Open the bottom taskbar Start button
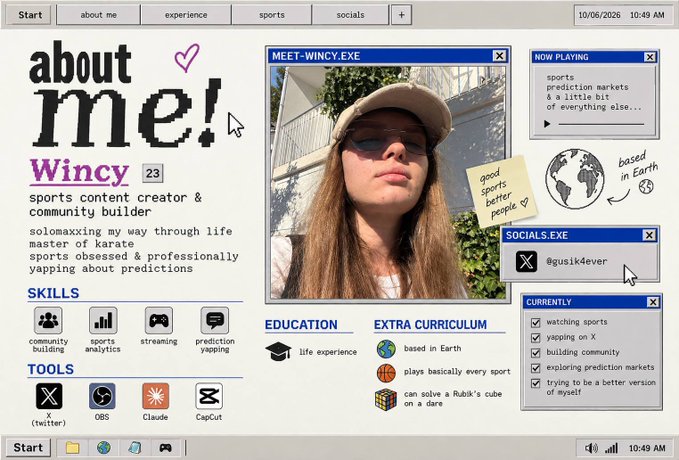The width and height of the screenshot is (679, 460). (28, 447)
